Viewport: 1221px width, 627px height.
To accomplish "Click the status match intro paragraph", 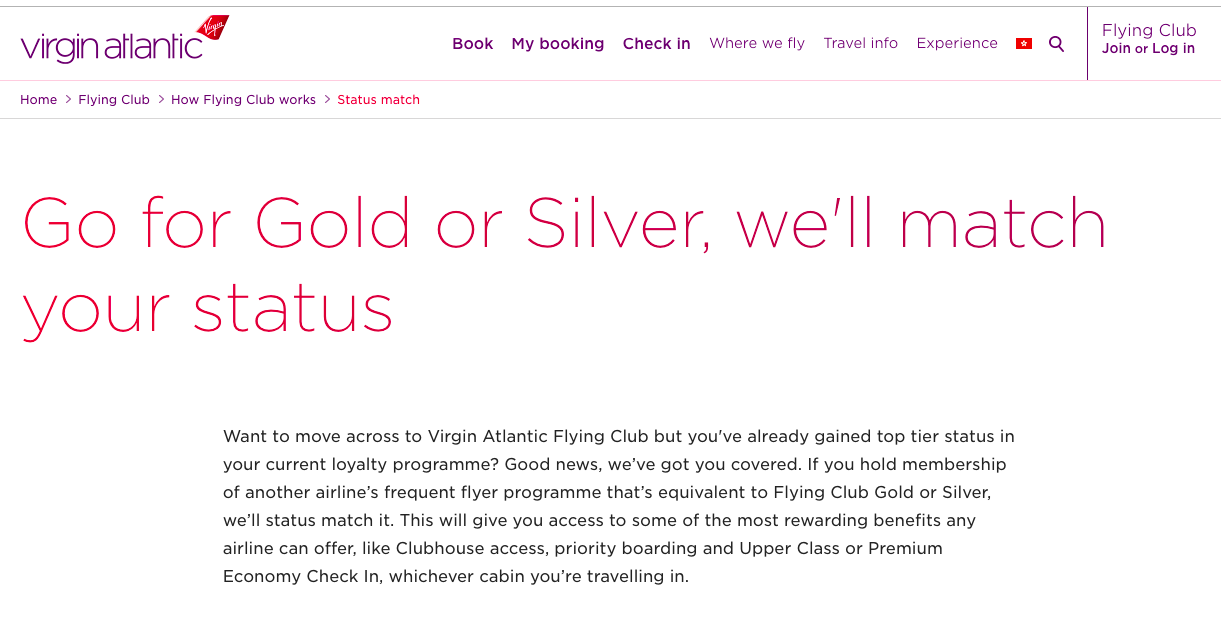I will click(x=619, y=507).
